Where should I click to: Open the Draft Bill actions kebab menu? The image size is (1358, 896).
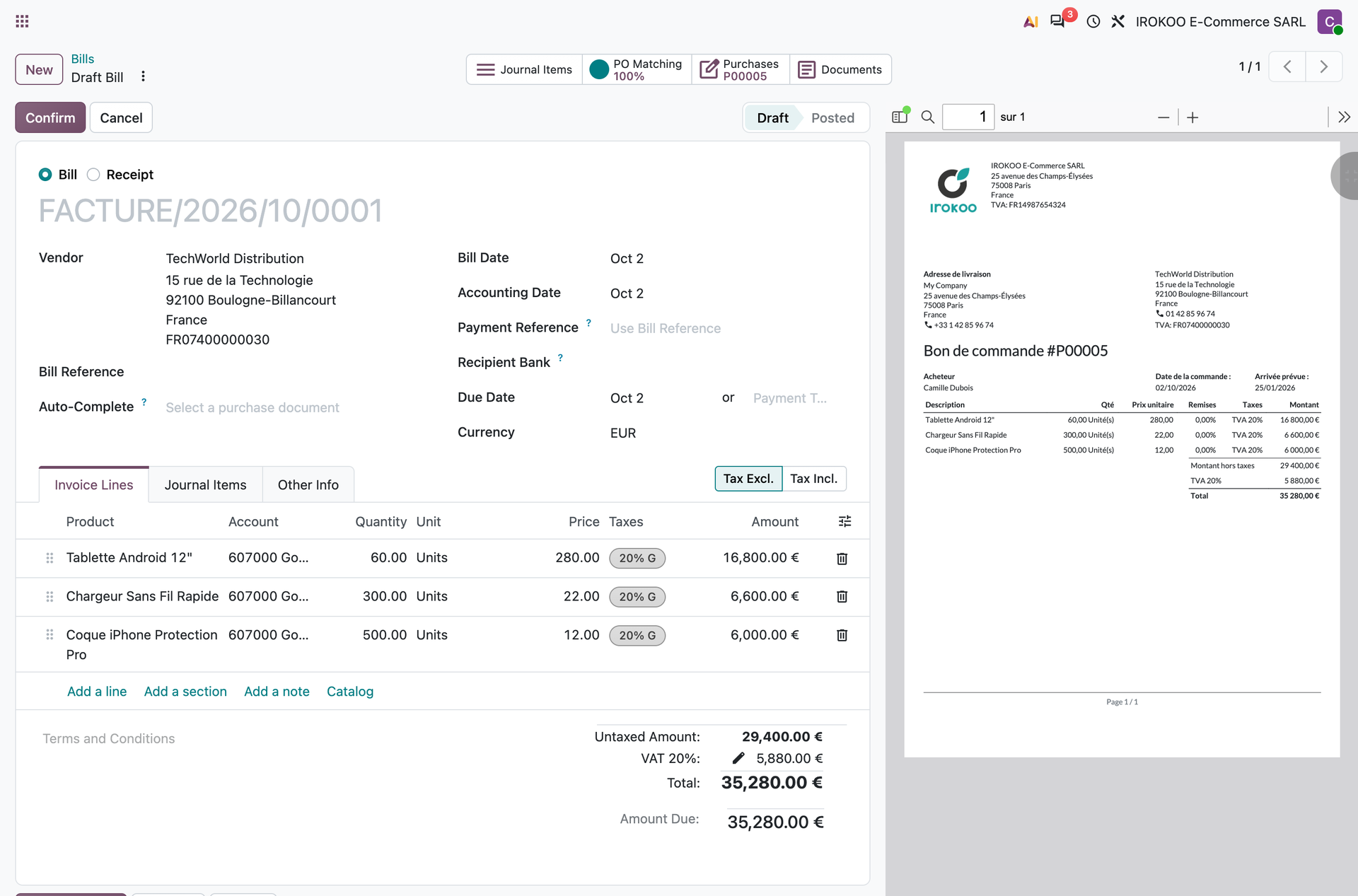[x=143, y=76]
